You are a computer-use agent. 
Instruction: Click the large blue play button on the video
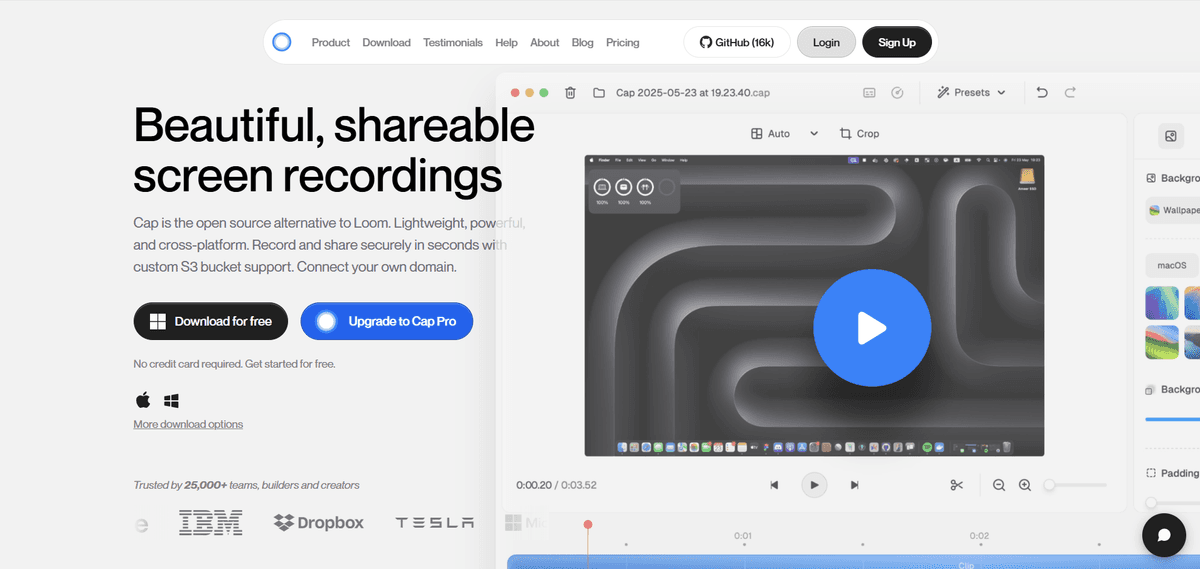pos(872,327)
